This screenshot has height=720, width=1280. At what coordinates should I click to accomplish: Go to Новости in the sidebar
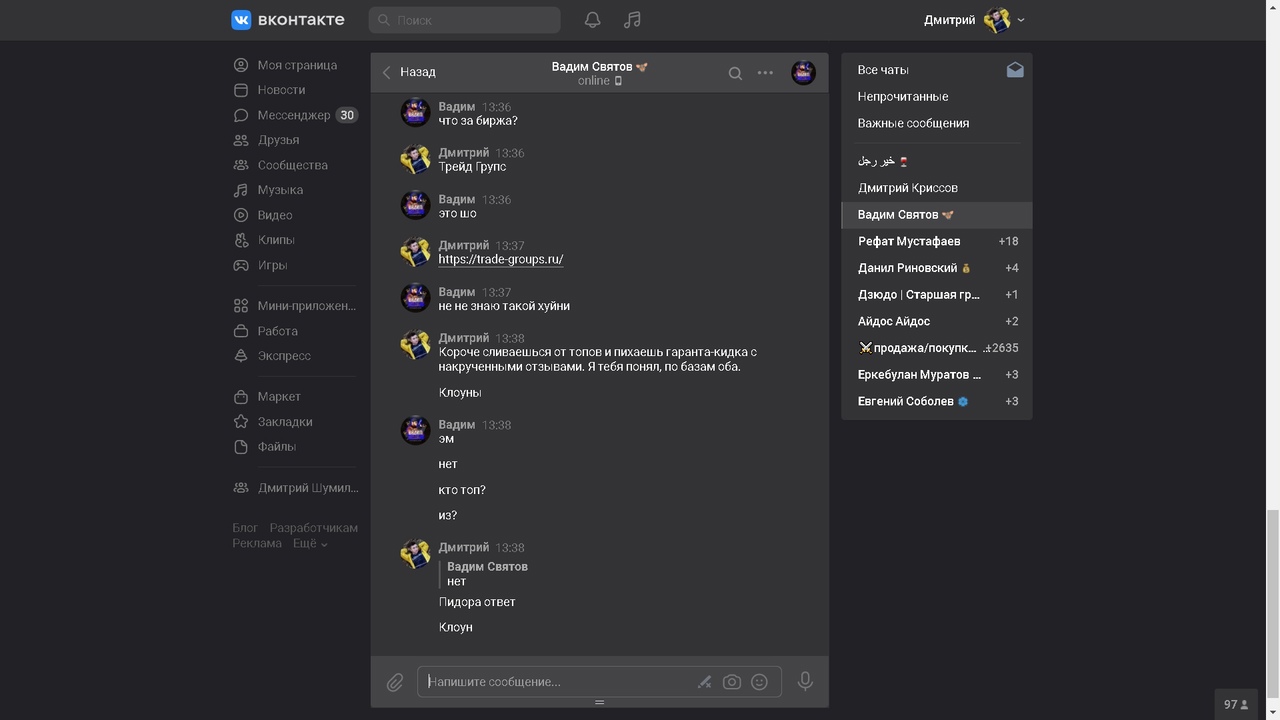[x=281, y=90]
